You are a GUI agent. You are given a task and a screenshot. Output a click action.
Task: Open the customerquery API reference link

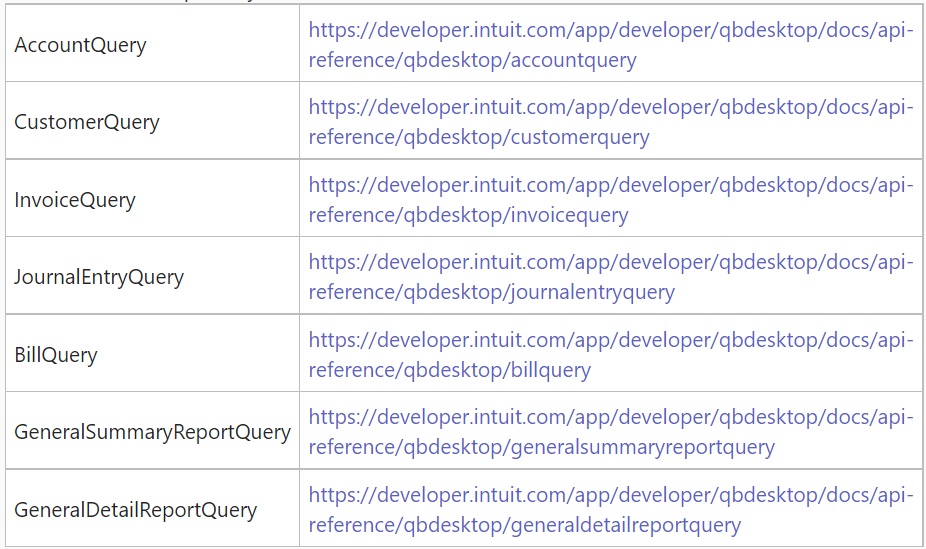point(611,122)
